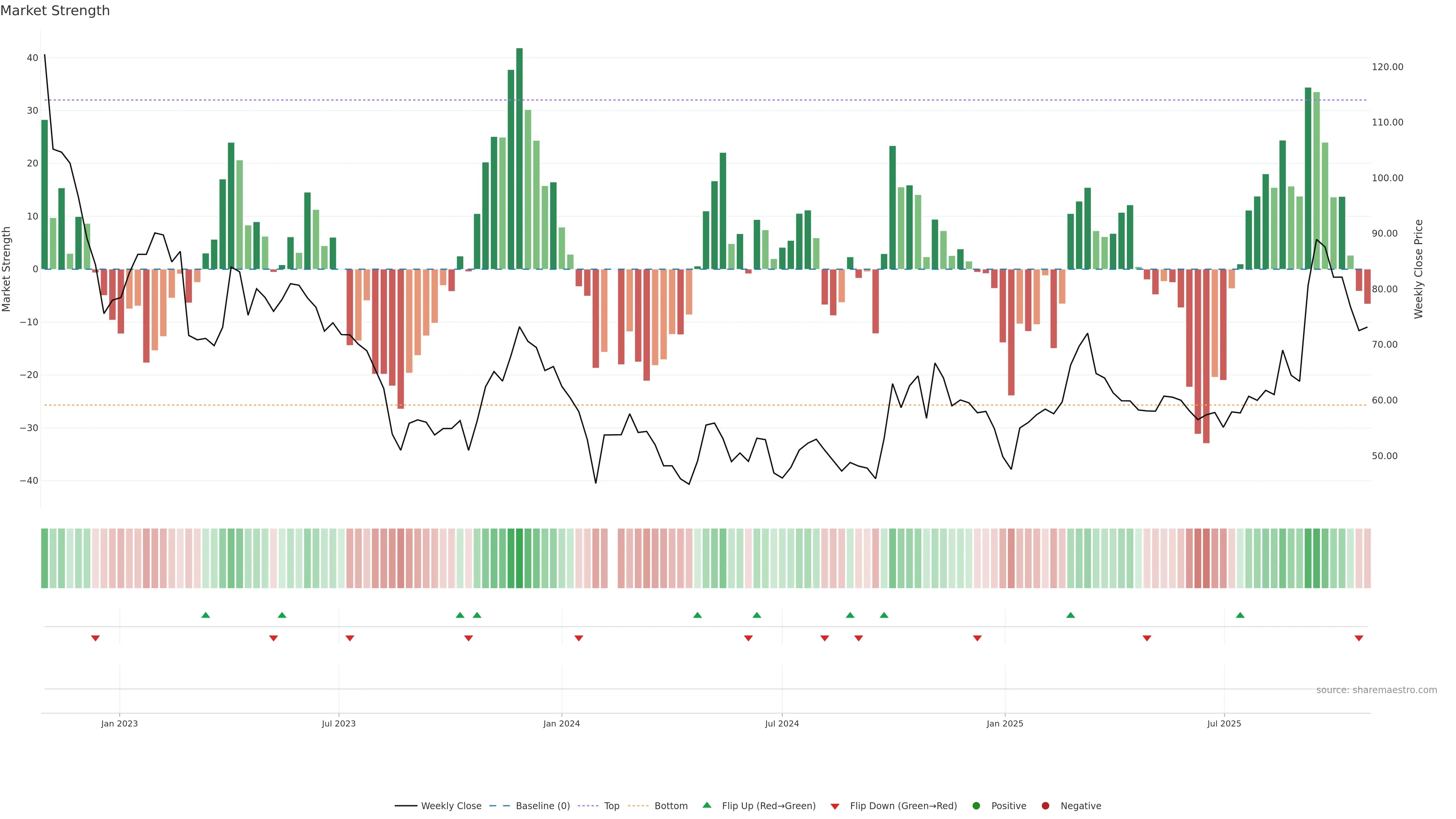Click Flip Up green triangle legend icon
Screen dimensions: 1456x819
[x=706, y=805]
